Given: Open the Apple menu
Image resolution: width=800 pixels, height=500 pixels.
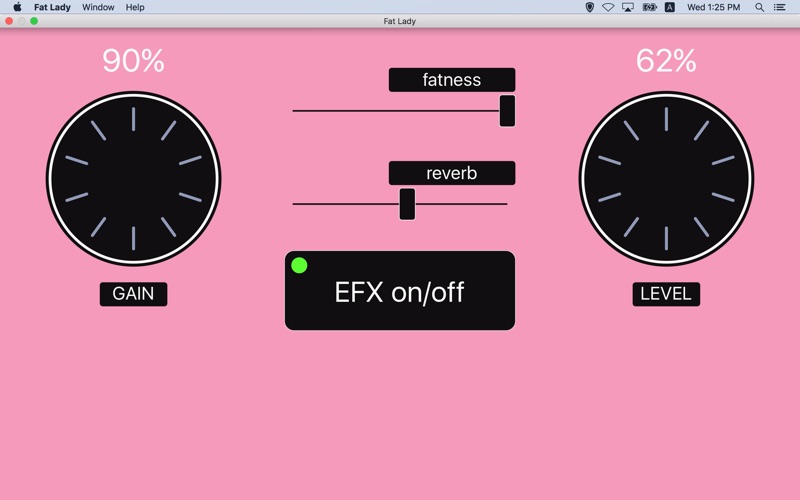Looking at the screenshot, I should tap(17, 7).
